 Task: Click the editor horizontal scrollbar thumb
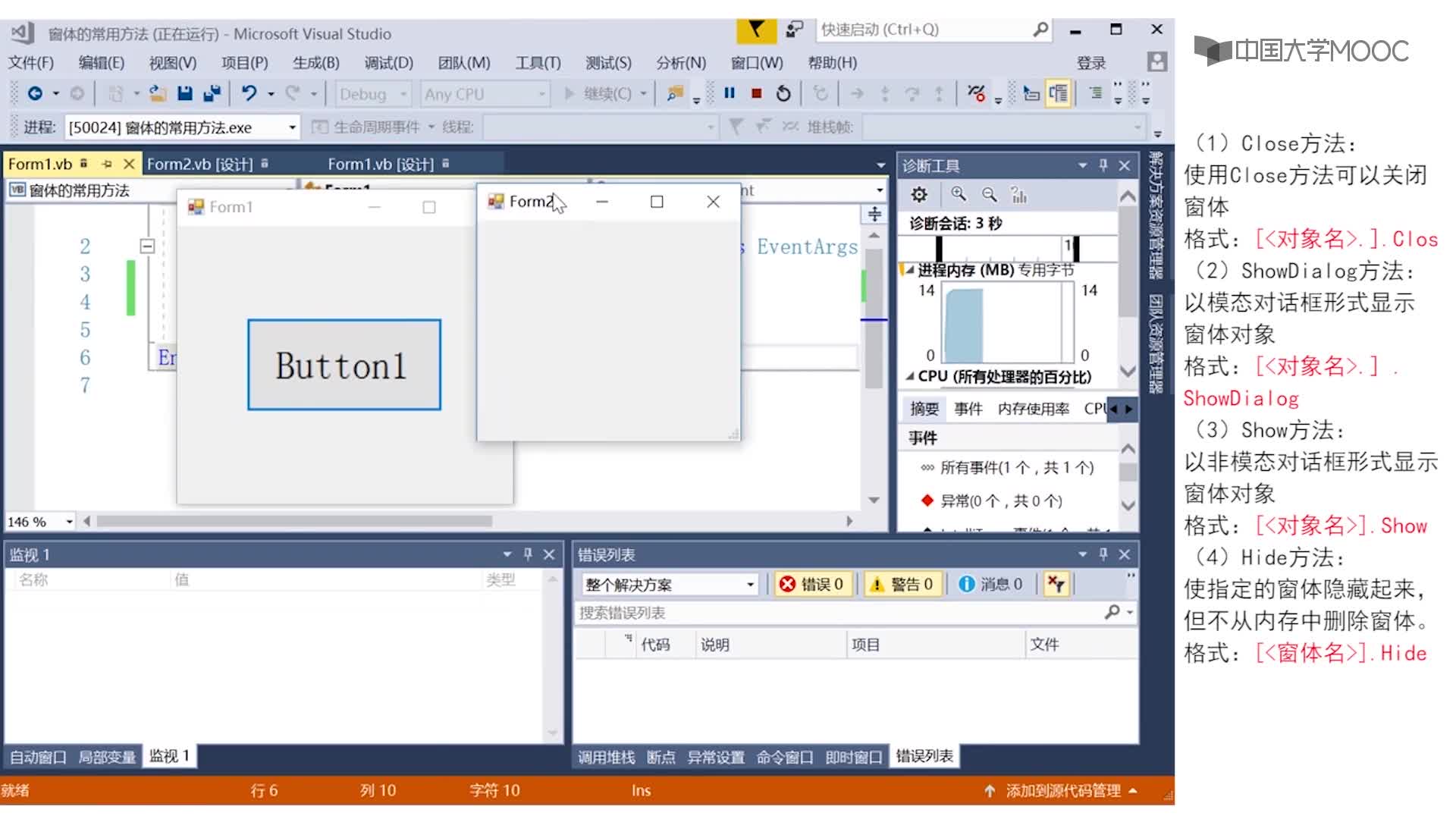294,521
